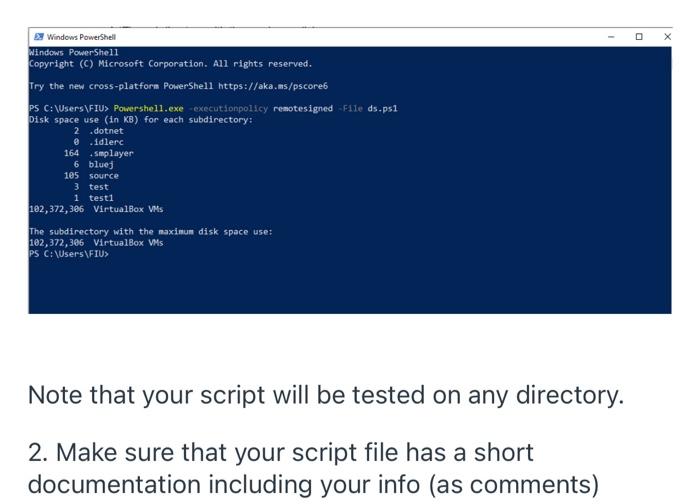Image resolution: width=700 pixels, height=504 pixels.
Task: Click the PowerShell icon in title bar
Action: tap(38, 37)
